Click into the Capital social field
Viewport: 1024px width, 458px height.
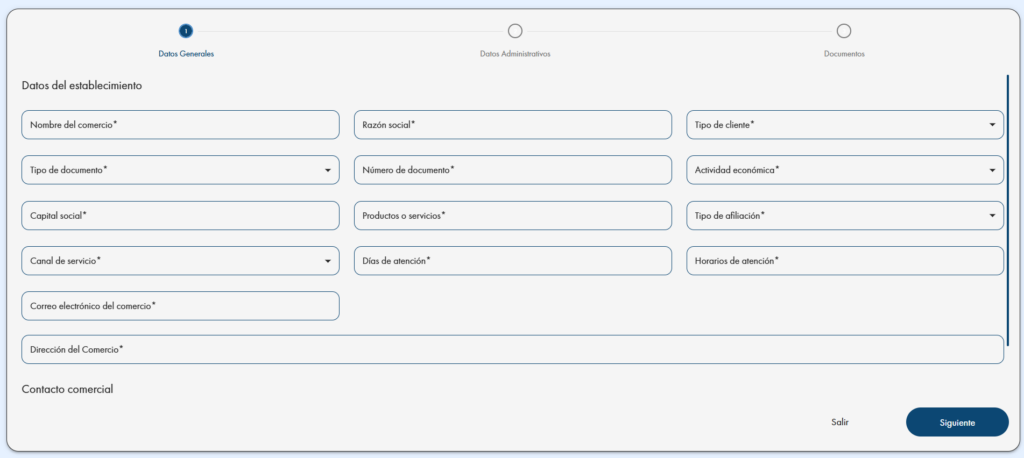pyautogui.click(x=180, y=216)
